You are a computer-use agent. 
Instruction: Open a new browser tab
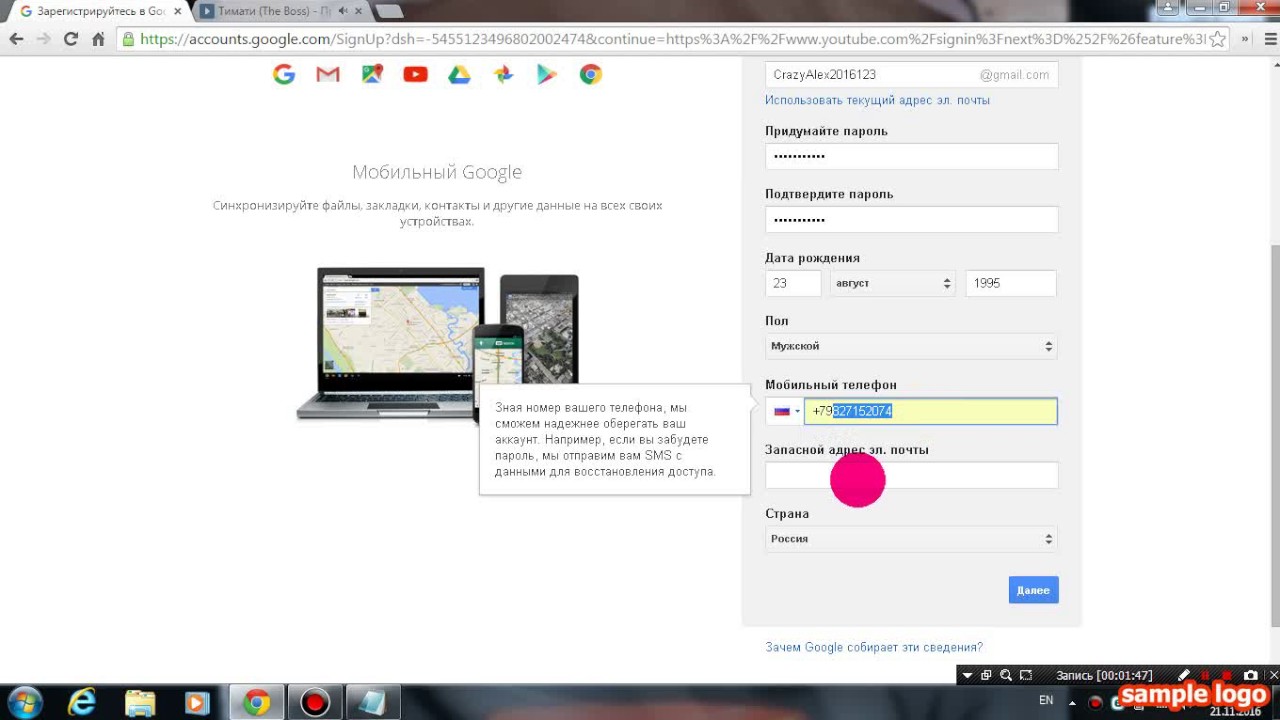tap(389, 11)
